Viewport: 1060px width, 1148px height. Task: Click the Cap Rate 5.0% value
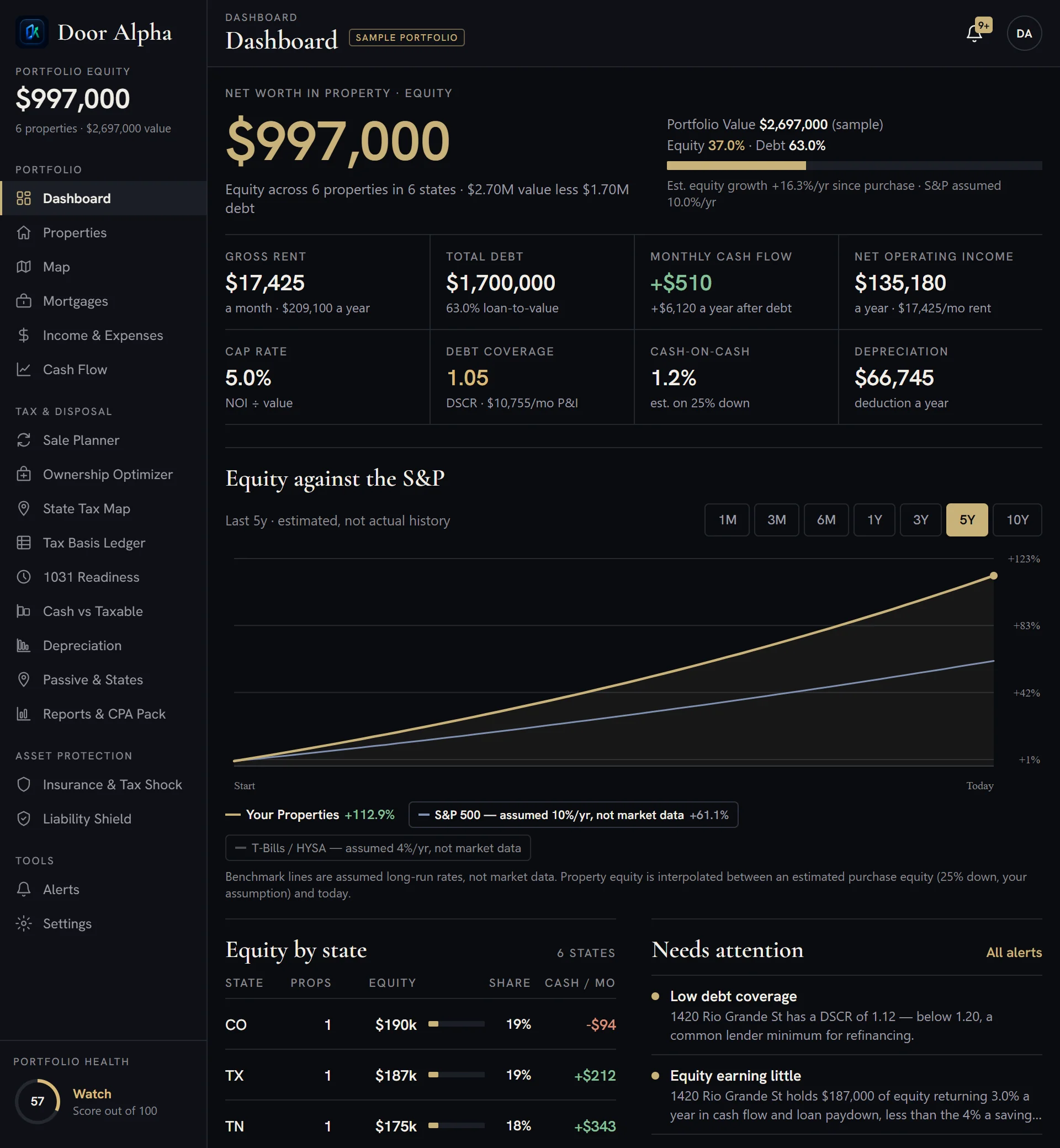(x=248, y=378)
